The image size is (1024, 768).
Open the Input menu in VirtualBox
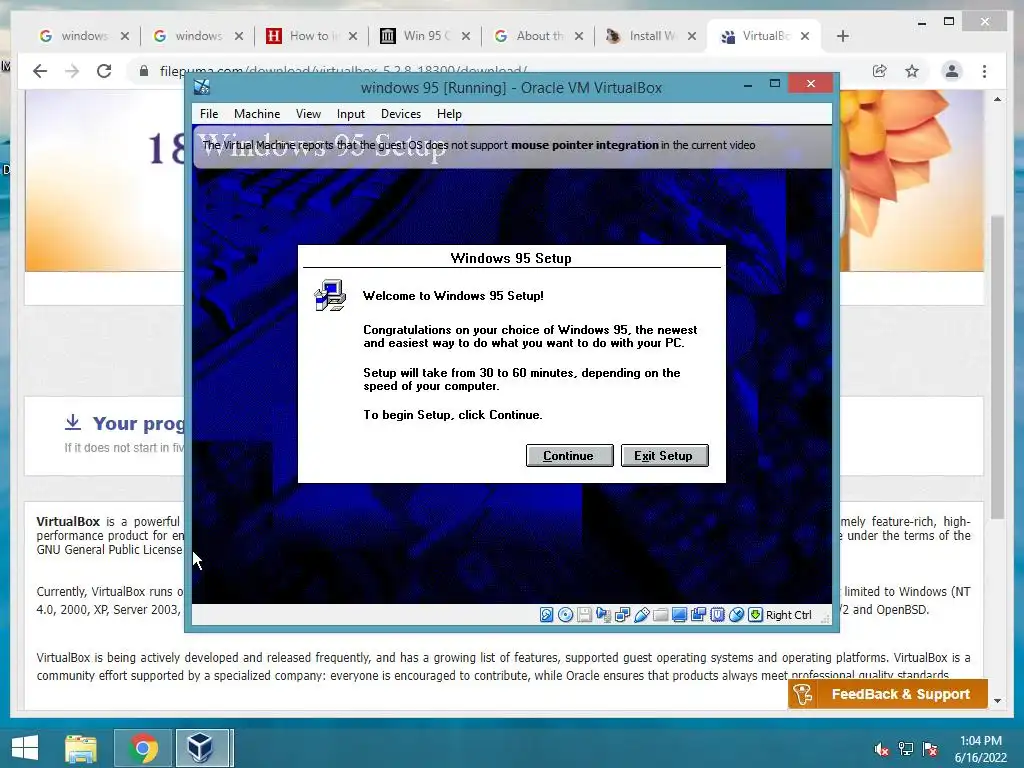point(351,114)
